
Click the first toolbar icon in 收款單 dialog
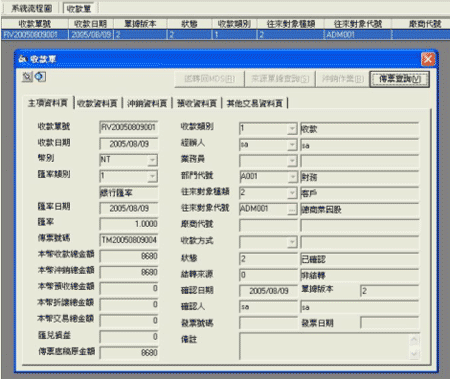[27, 77]
